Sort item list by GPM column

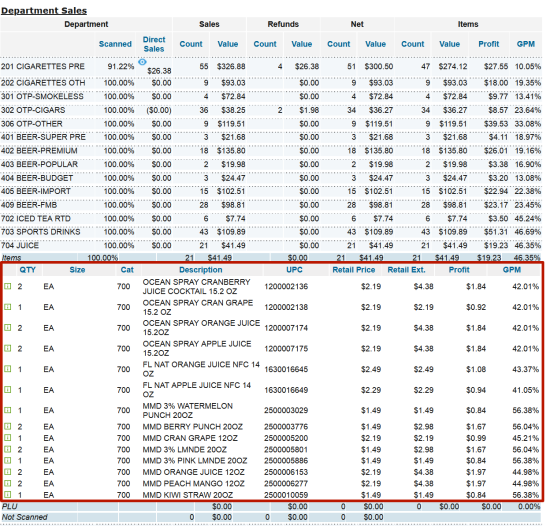point(511,270)
